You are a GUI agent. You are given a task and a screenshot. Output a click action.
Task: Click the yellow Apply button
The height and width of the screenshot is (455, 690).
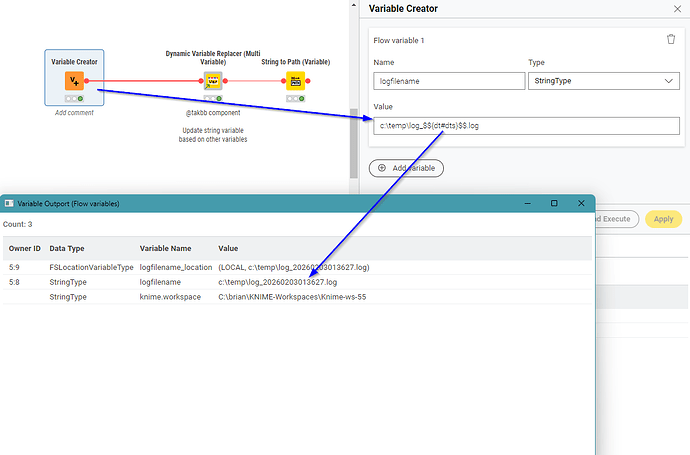pyautogui.click(x=661, y=219)
